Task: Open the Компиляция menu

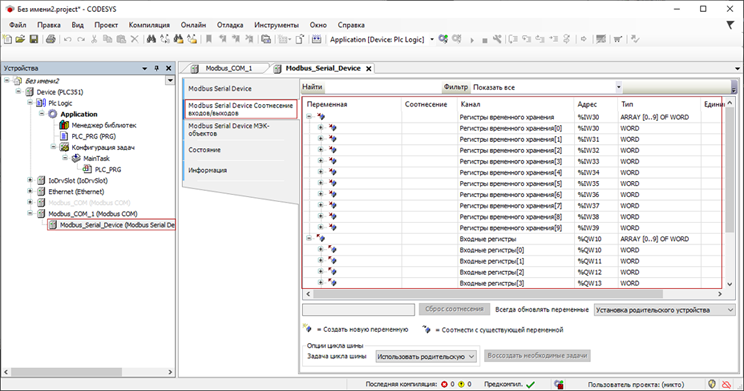Action: click(x=149, y=25)
